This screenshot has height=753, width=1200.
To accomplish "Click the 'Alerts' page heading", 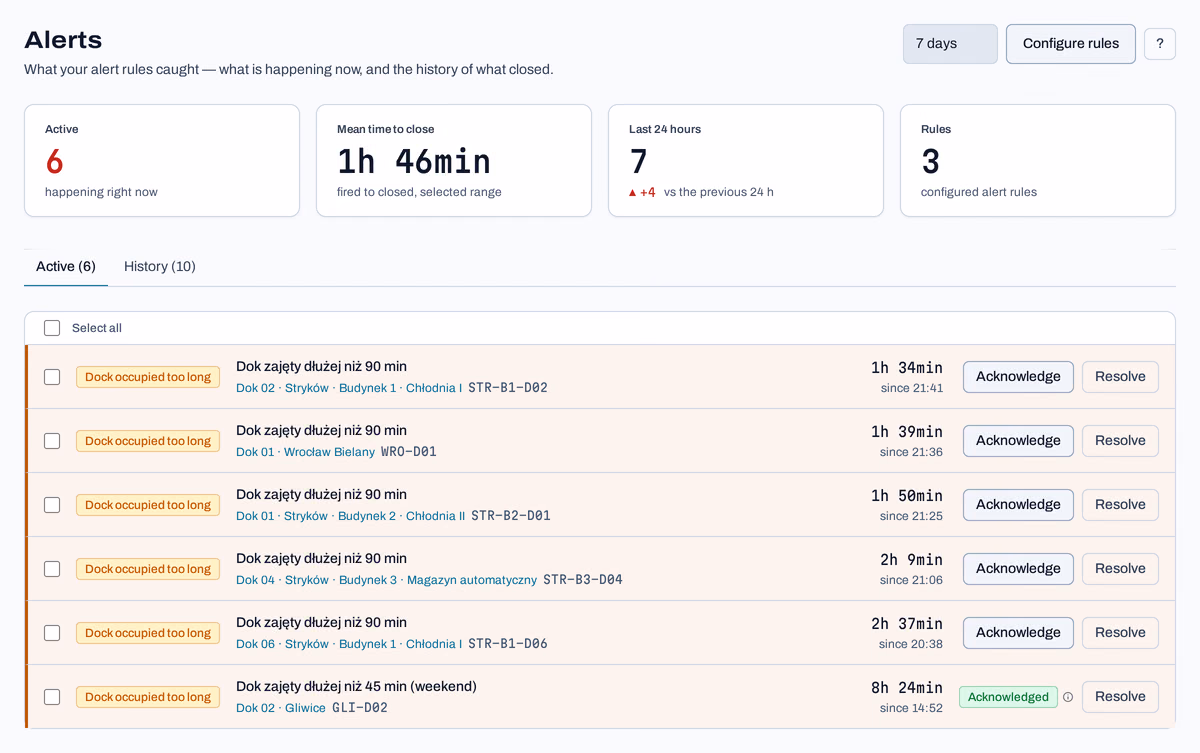I will pos(63,40).
